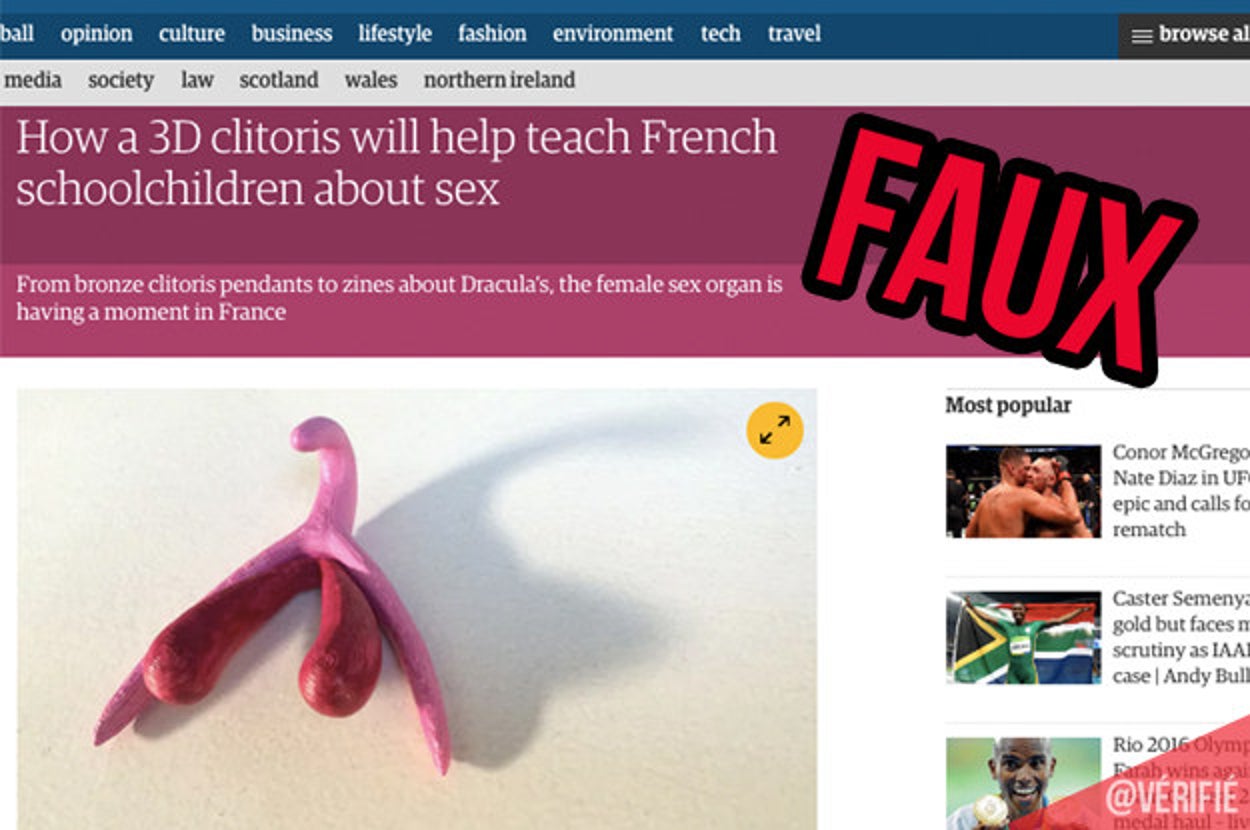
Task: Click the Caster Semenya flag thumbnail
Action: (x=1023, y=637)
